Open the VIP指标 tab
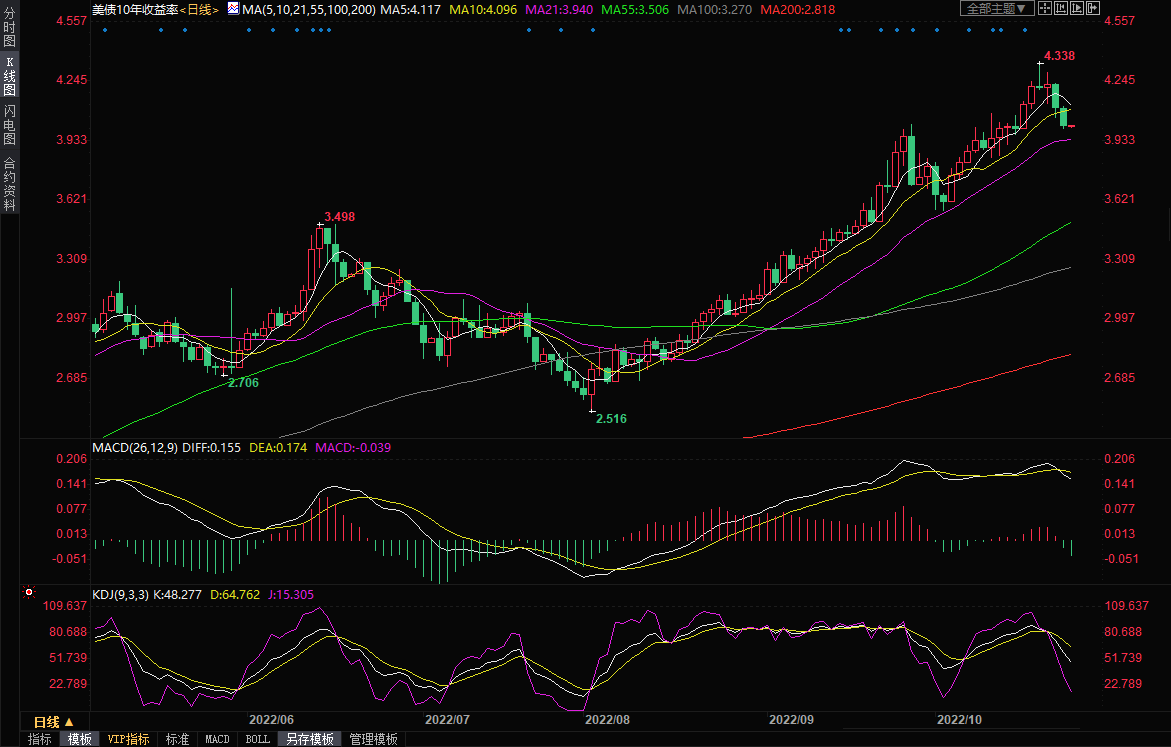 click(x=128, y=739)
